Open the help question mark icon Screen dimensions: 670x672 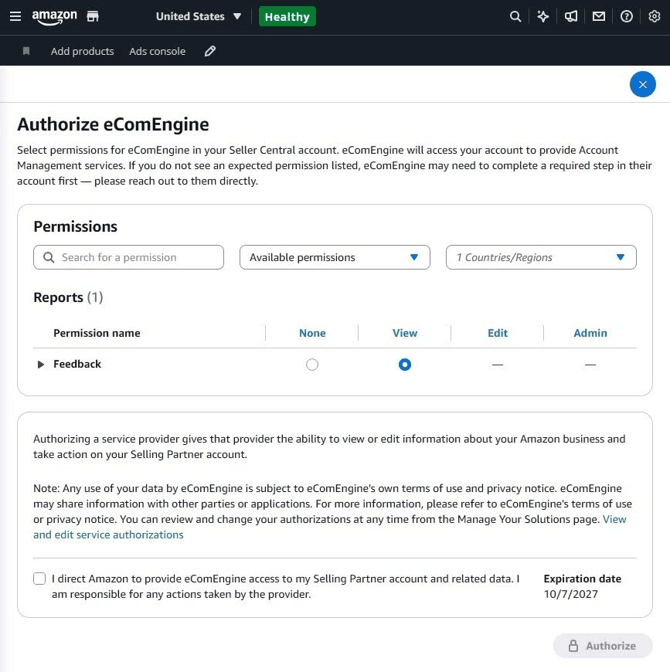point(626,16)
